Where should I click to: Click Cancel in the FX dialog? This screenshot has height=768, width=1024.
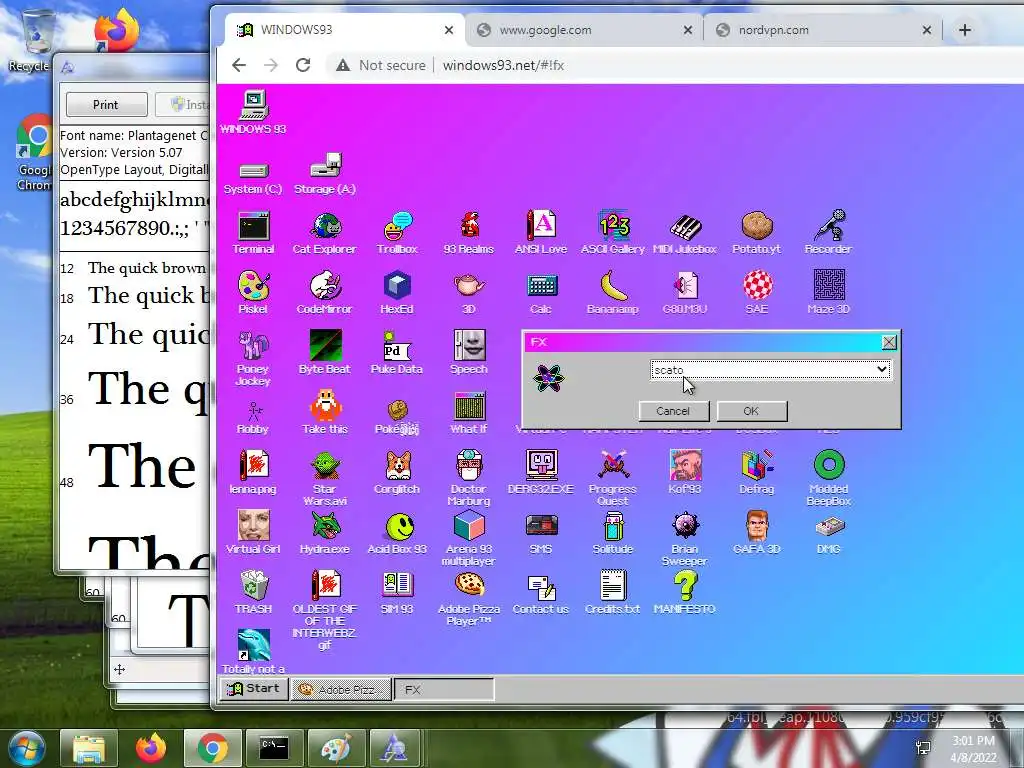pos(673,411)
